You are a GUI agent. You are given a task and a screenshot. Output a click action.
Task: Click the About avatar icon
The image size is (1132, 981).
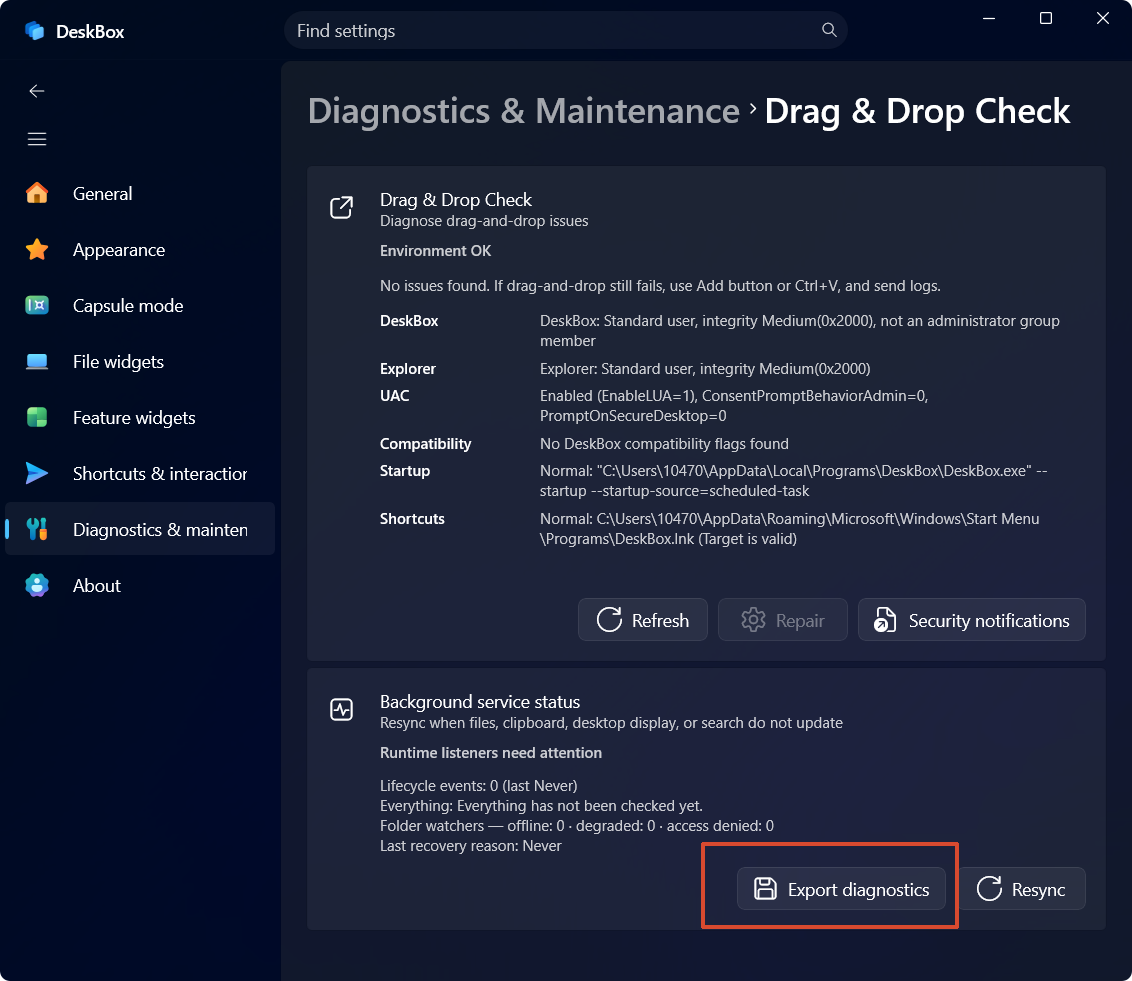pos(37,585)
